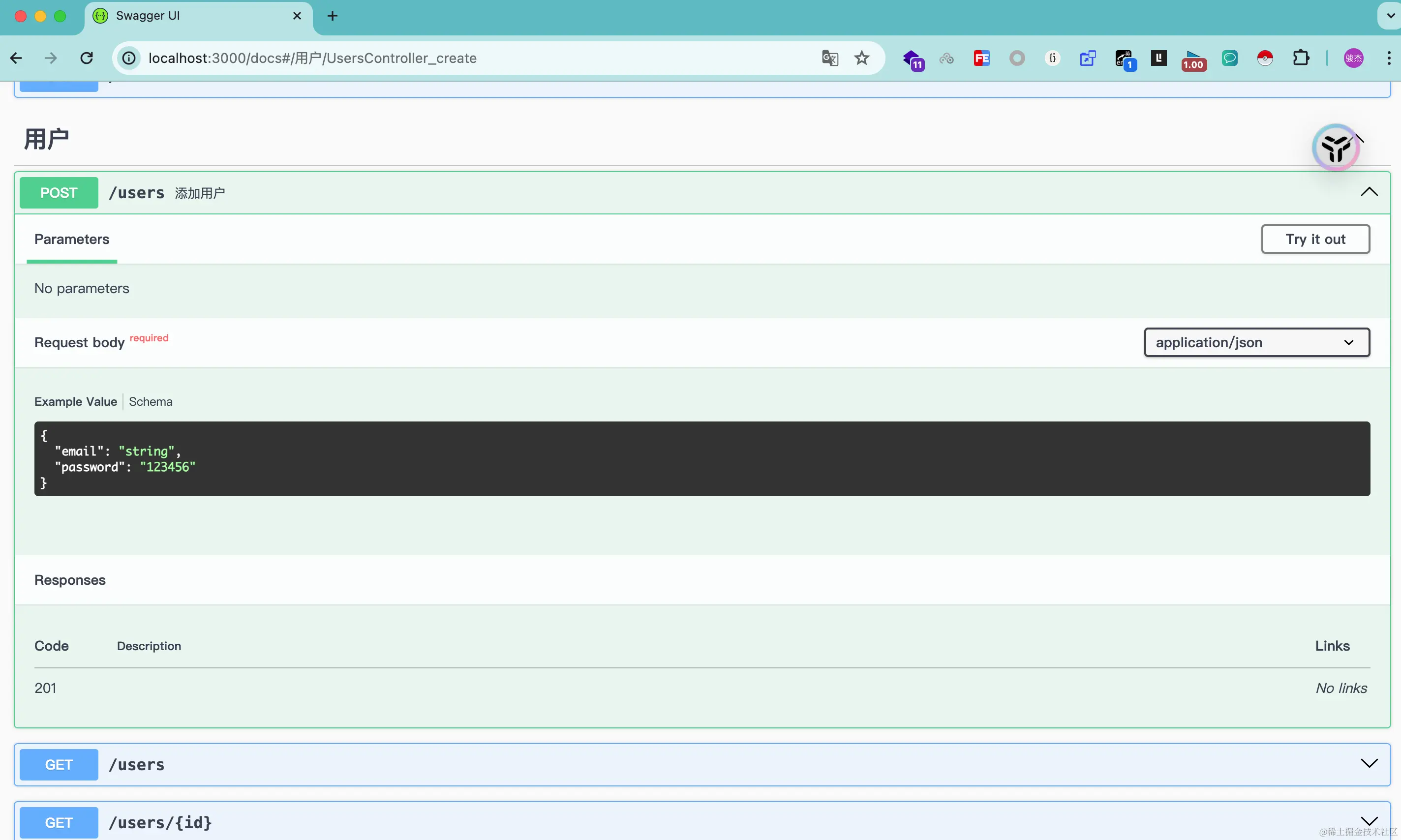Image resolution: width=1401 pixels, height=840 pixels.
Task: Expand the GET /users operation
Action: 1369,764
